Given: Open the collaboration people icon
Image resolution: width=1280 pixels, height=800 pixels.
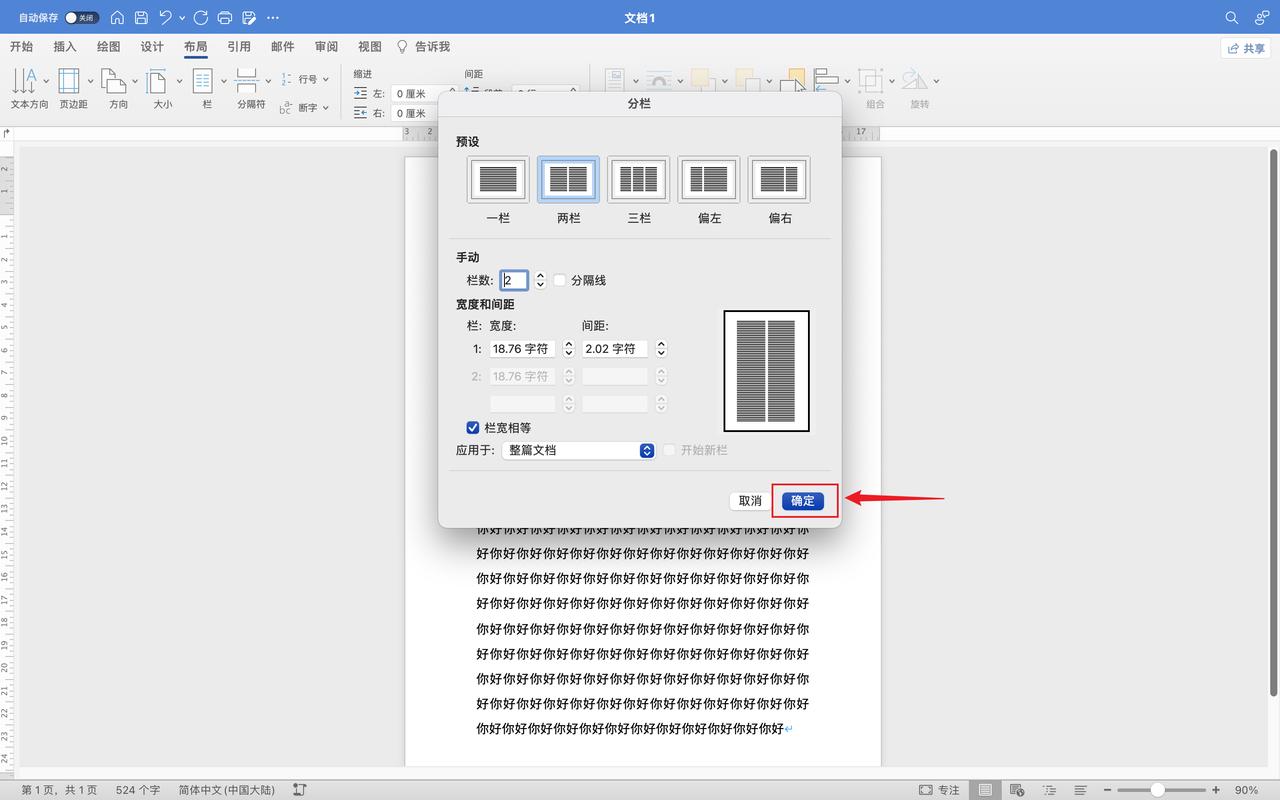Looking at the screenshot, I should click(x=1261, y=18).
